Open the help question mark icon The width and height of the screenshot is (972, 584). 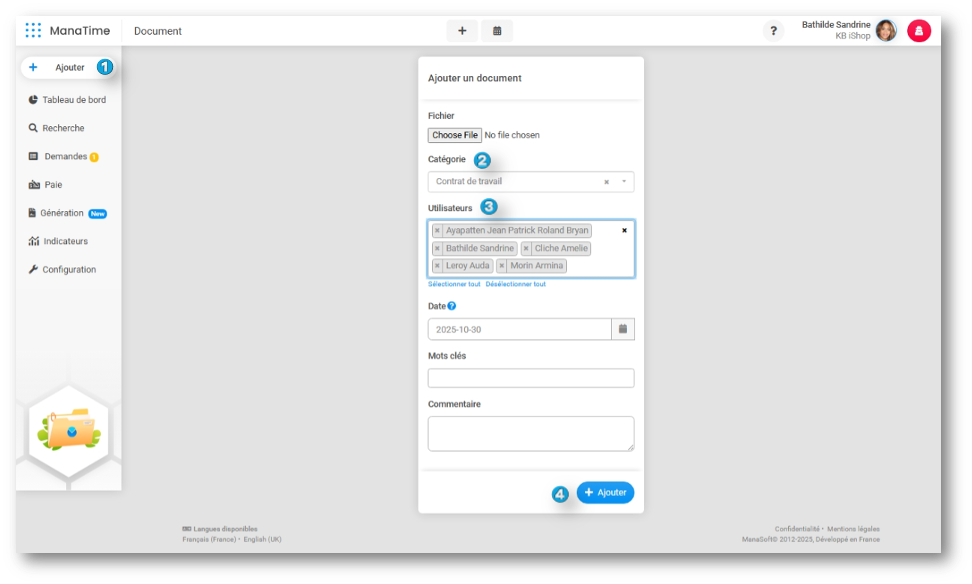[773, 31]
